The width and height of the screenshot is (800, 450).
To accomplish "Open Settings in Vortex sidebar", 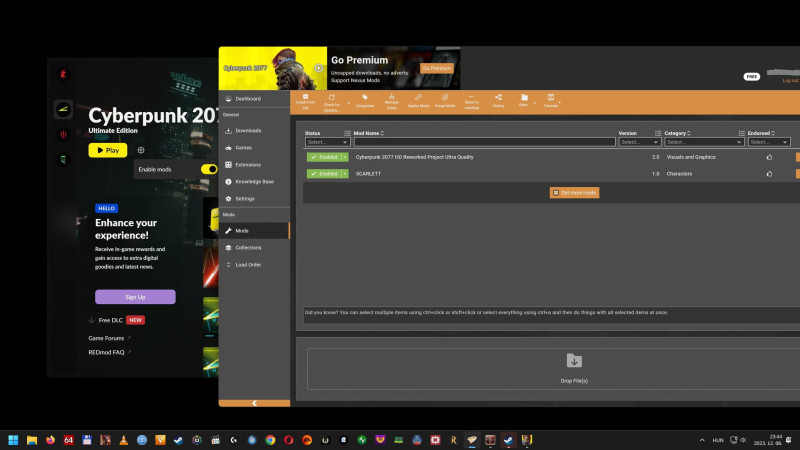I will point(254,199).
